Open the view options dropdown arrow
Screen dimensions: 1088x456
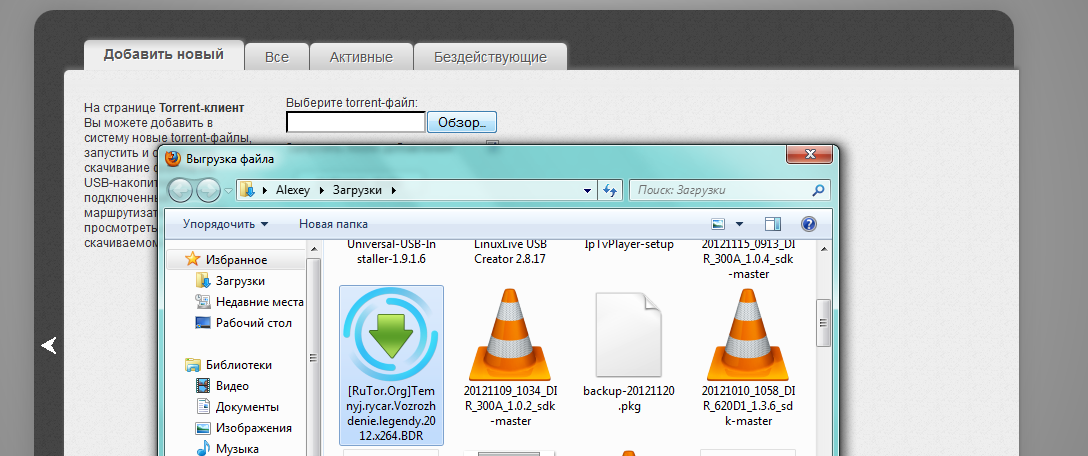[739, 223]
